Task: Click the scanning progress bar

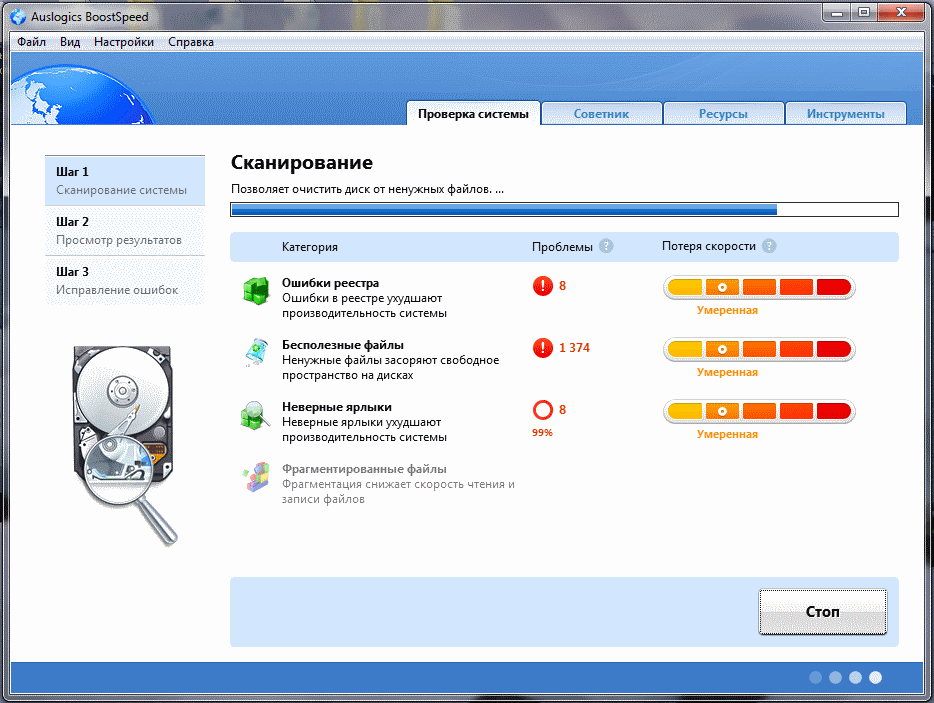Action: (x=564, y=209)
